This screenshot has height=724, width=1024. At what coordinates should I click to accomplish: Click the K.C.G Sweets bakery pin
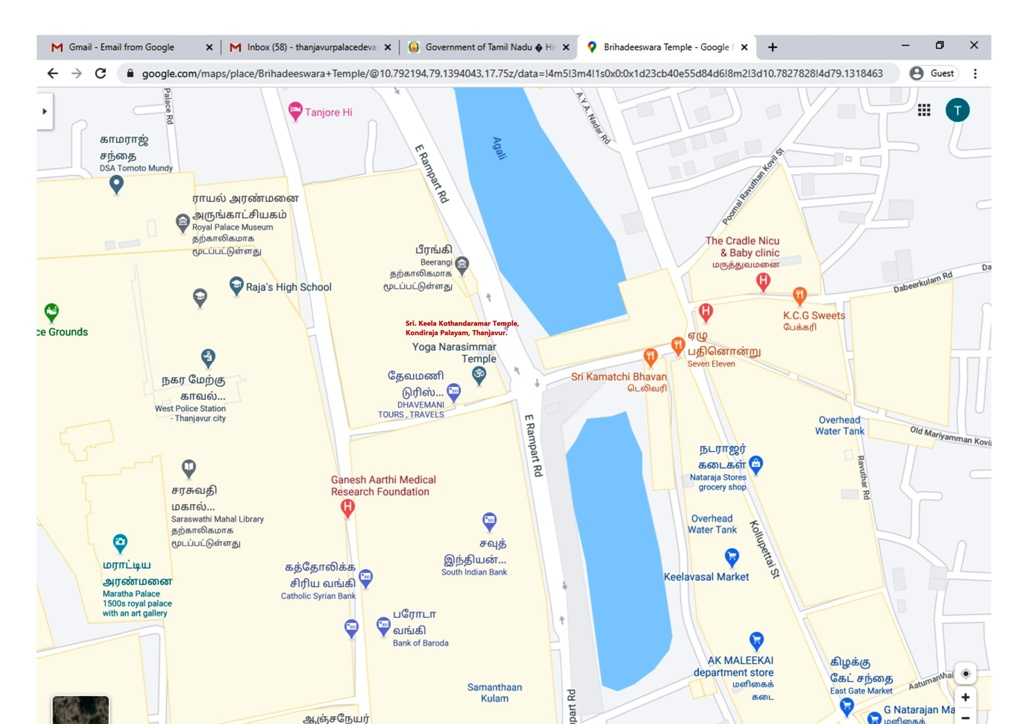click(799, 296)
